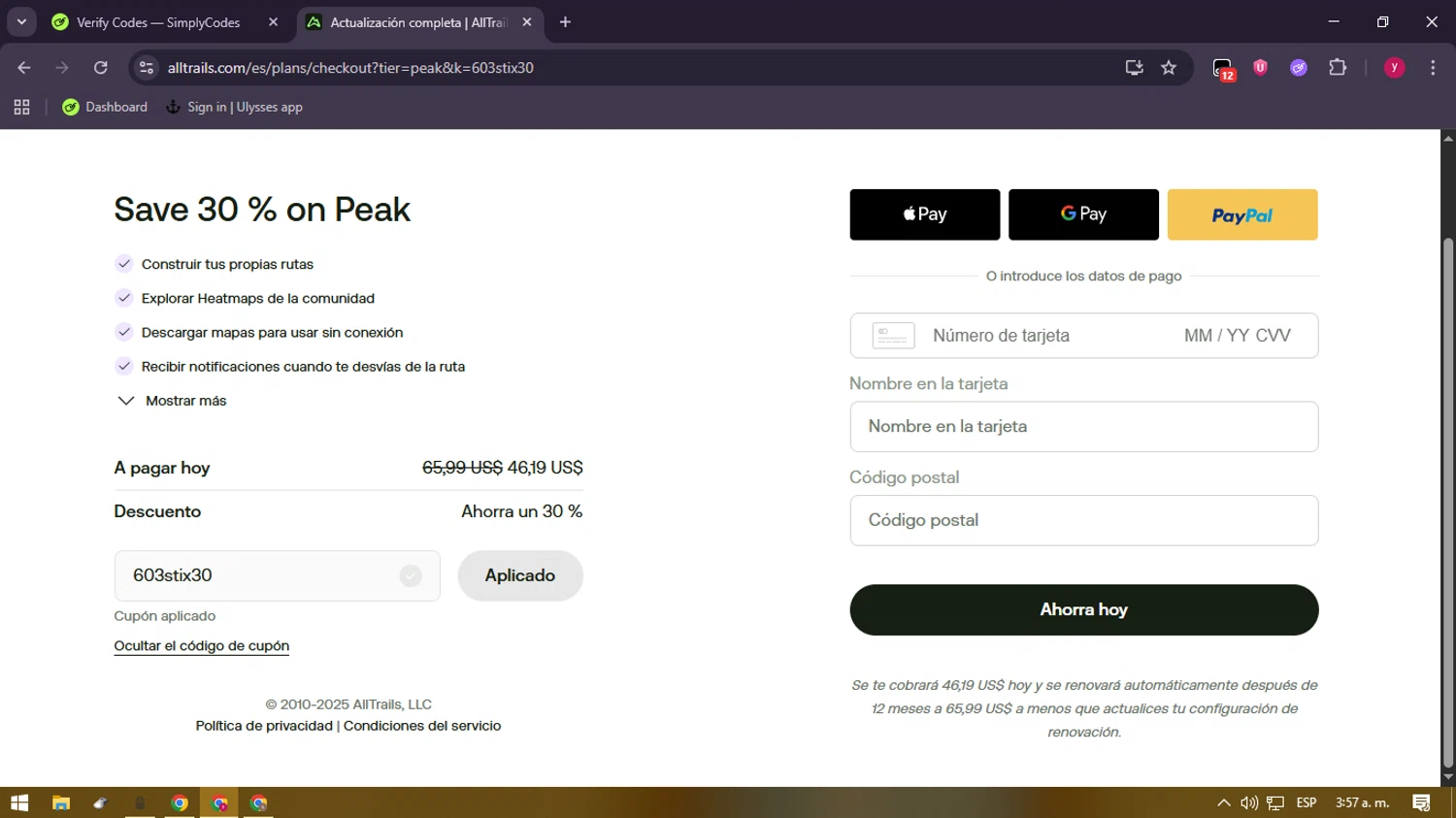Image resolution: width=1456 pixels, height=818 pixels.
Task: Close the AllTrails tab
Action: [x=527, y=22]
